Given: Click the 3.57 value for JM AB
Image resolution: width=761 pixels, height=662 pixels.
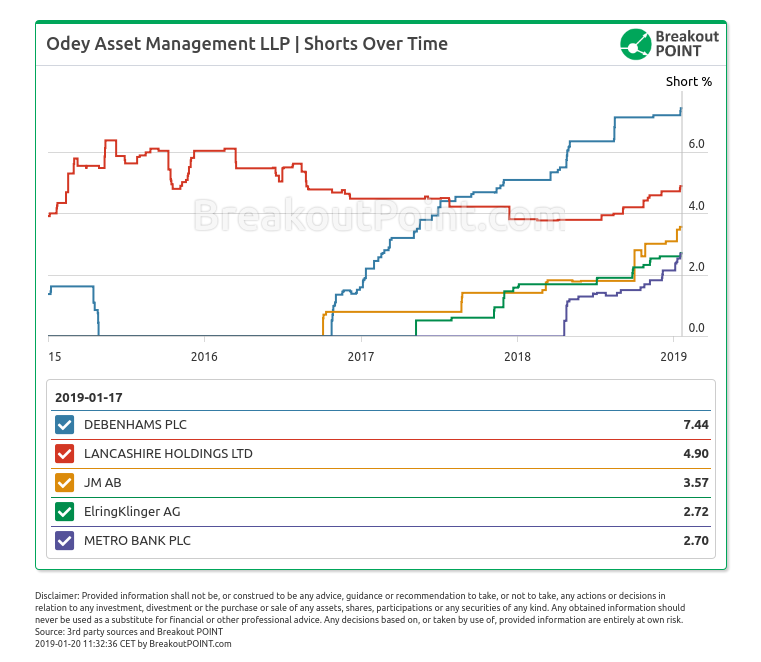Looking at the screenshot, I should pos(696,483).
